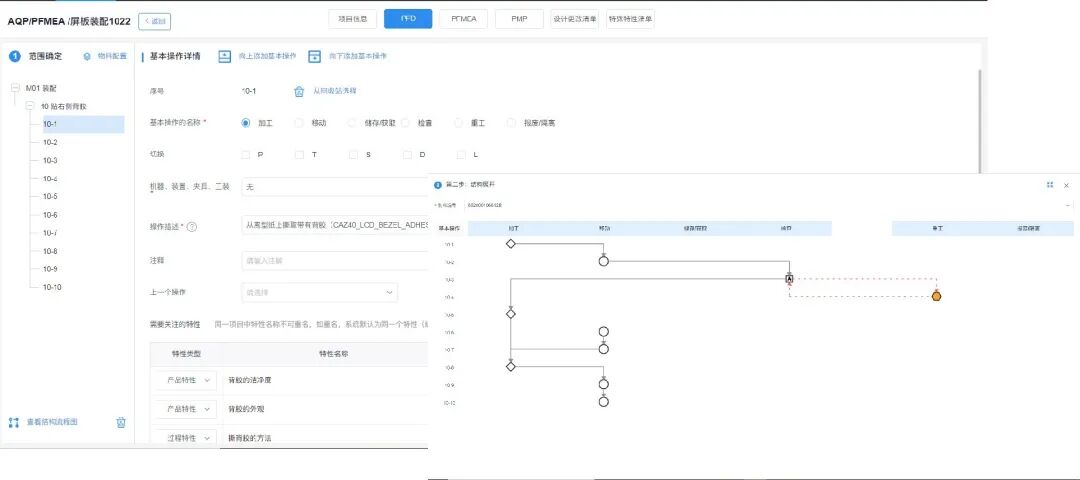Click the add-basic-operation-below icon (向下添加基本操作)
The image size is (1080, 480).
tap(315, 56)
